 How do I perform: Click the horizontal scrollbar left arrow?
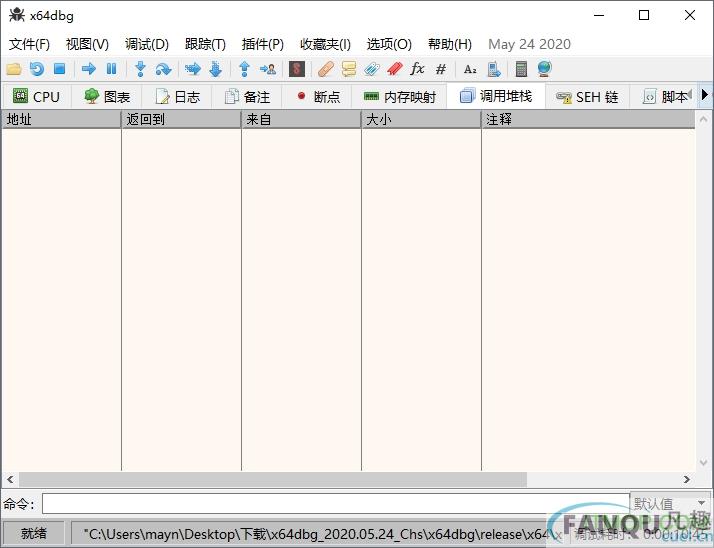(x=10, y=479)
